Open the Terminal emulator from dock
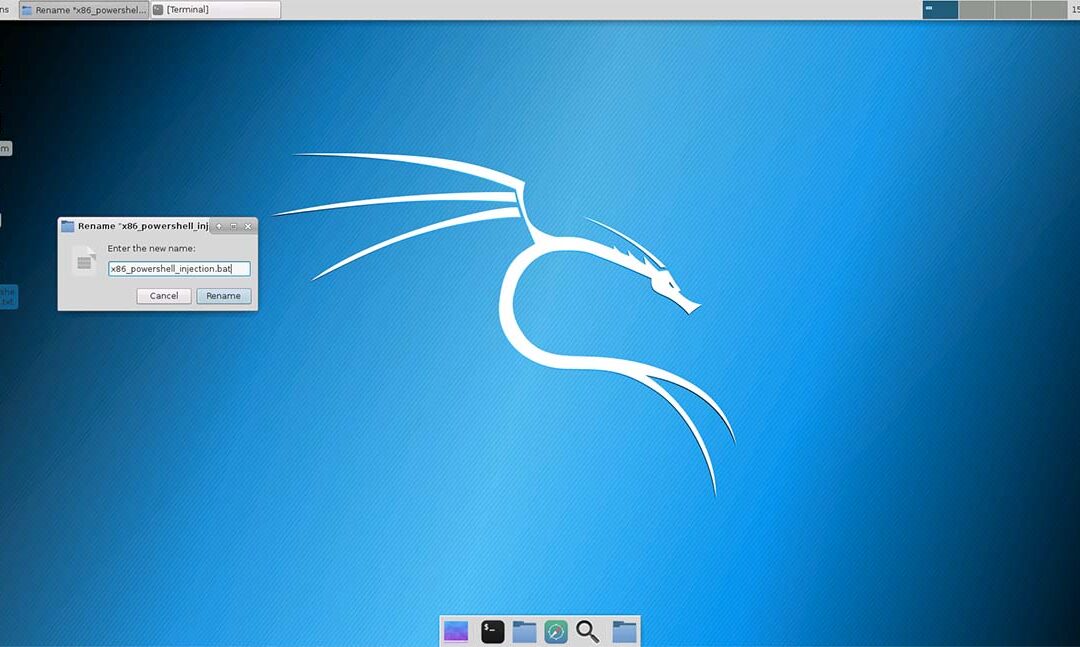1080x647 pixels. pos(492,631)
